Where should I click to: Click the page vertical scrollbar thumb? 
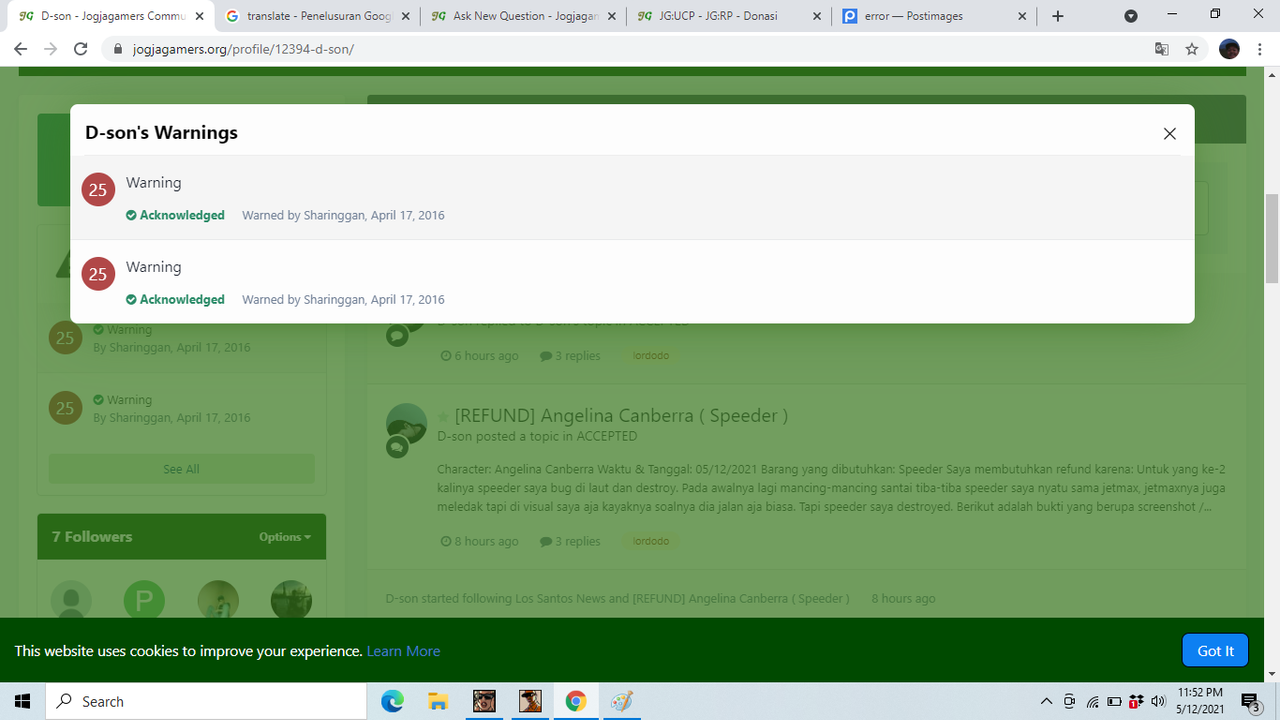[x=1272, y=238]
